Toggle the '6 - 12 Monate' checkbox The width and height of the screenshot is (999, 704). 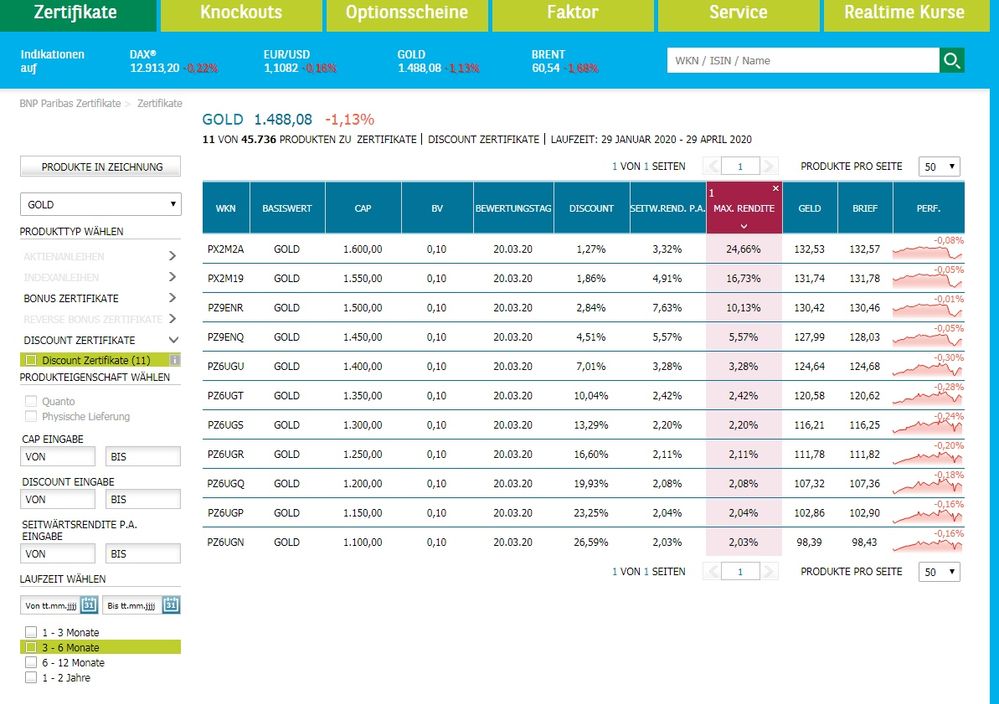[x=31, y=662]
